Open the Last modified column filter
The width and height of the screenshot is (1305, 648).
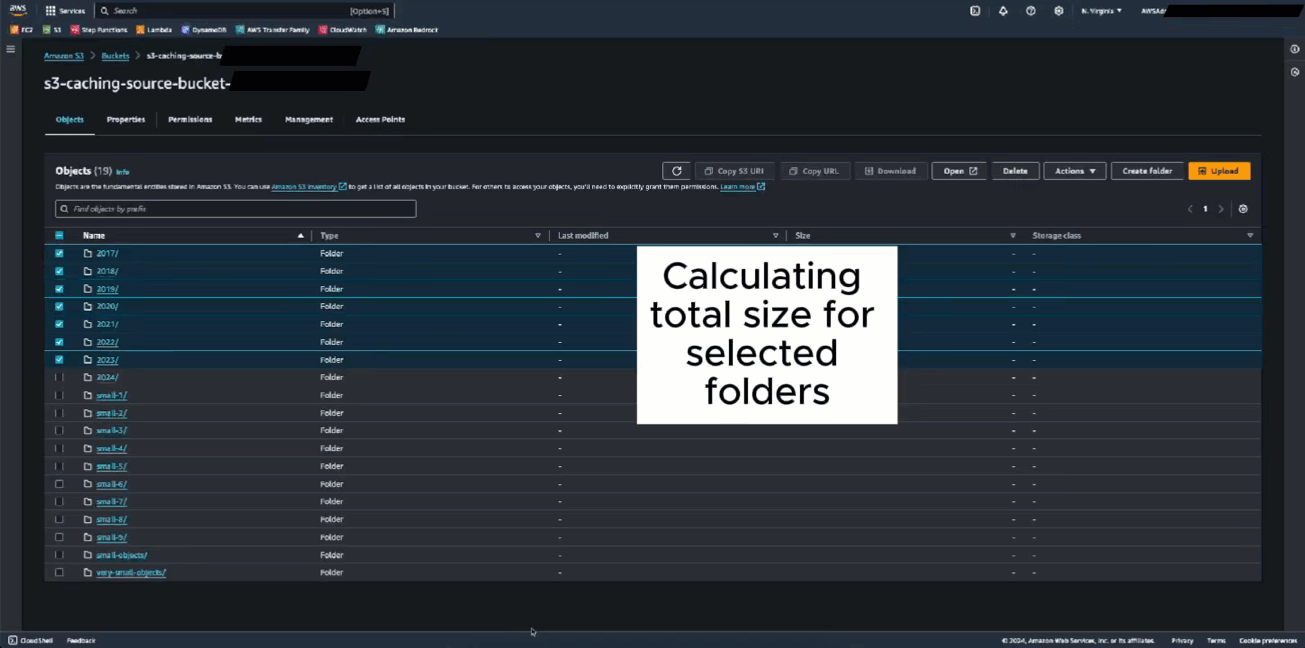tap(775, 235)
